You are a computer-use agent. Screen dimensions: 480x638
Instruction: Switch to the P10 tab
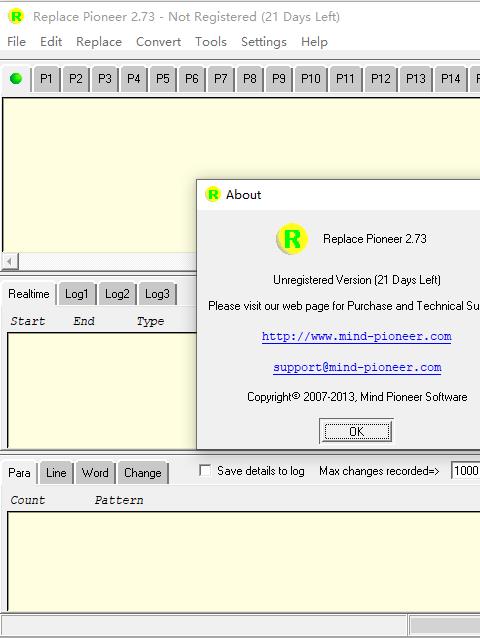(x=311, y=79)
